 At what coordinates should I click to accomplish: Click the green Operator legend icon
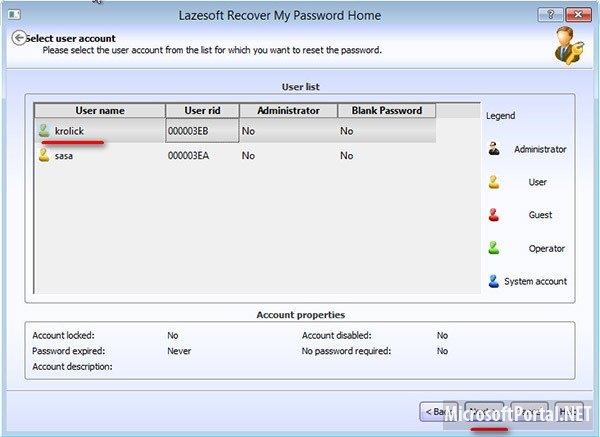[494, 248]
